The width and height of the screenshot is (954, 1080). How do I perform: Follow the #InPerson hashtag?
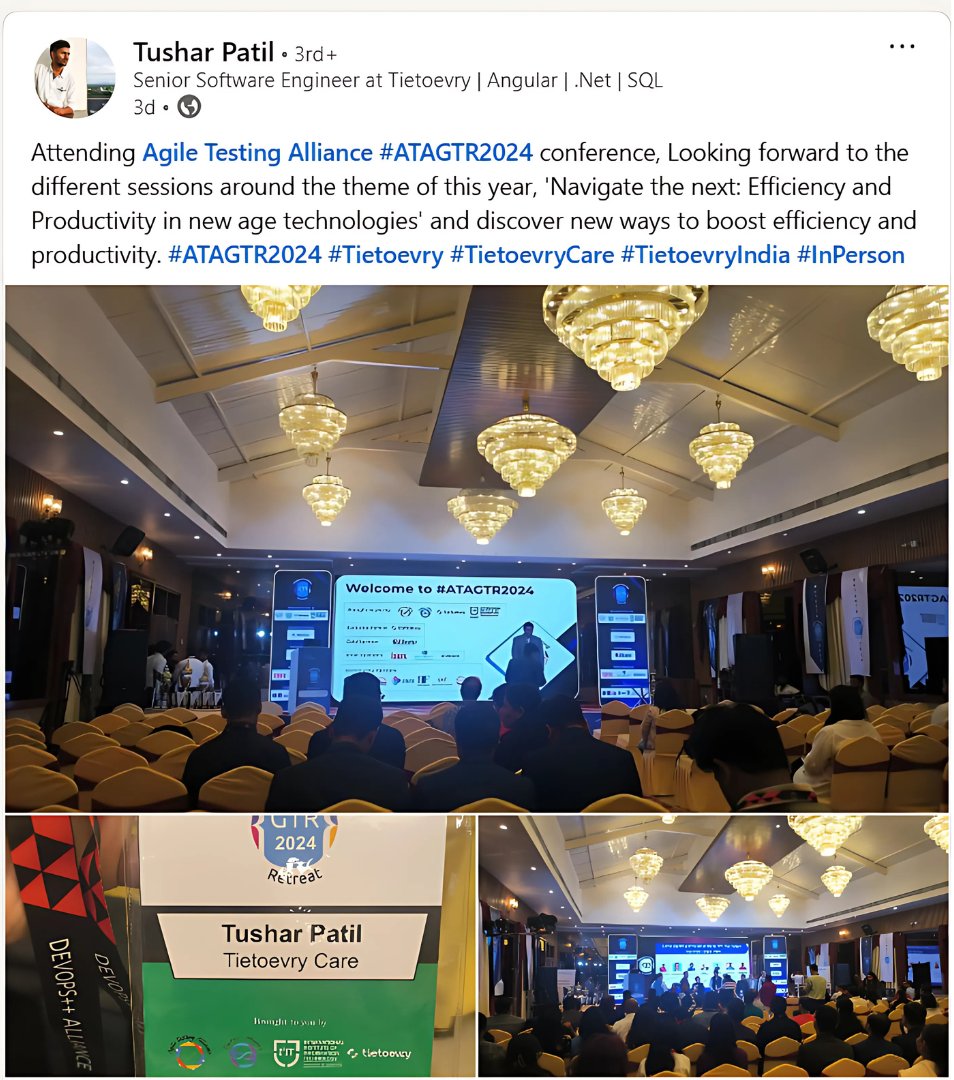(x=851, y=255)
